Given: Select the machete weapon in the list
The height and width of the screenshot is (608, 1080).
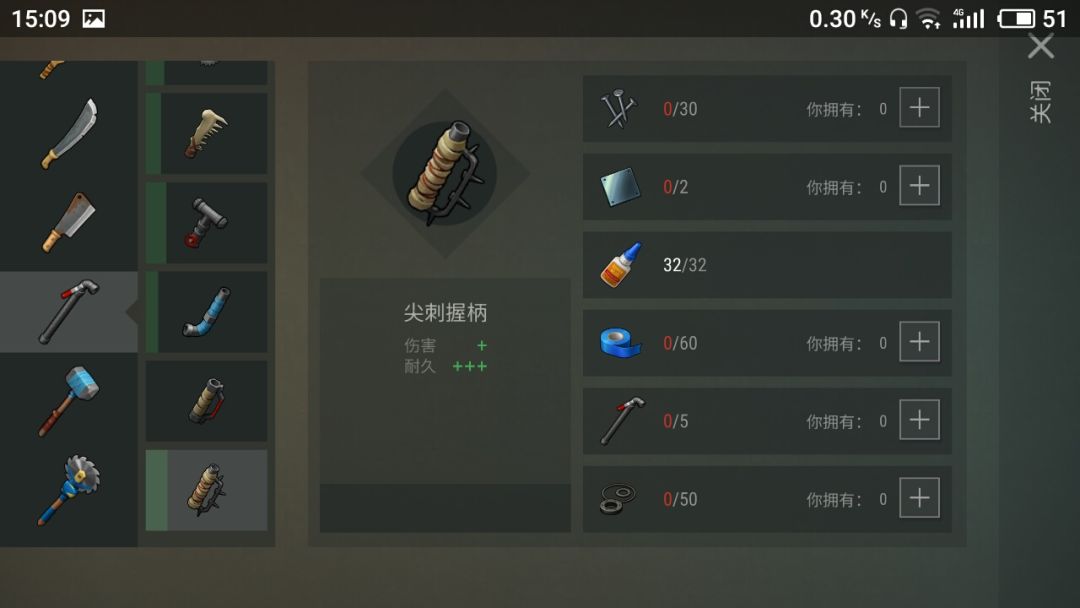Looking at the screenshot, I should coord(69,134).
